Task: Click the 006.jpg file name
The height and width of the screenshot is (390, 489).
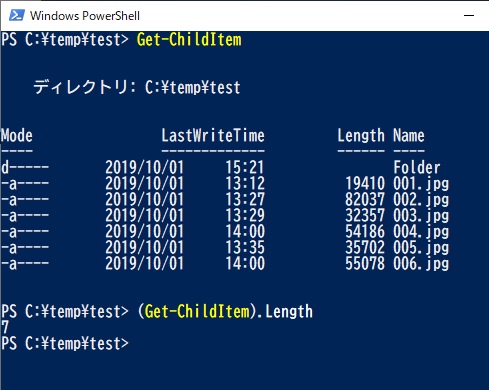Action: (x=421, y=264)
